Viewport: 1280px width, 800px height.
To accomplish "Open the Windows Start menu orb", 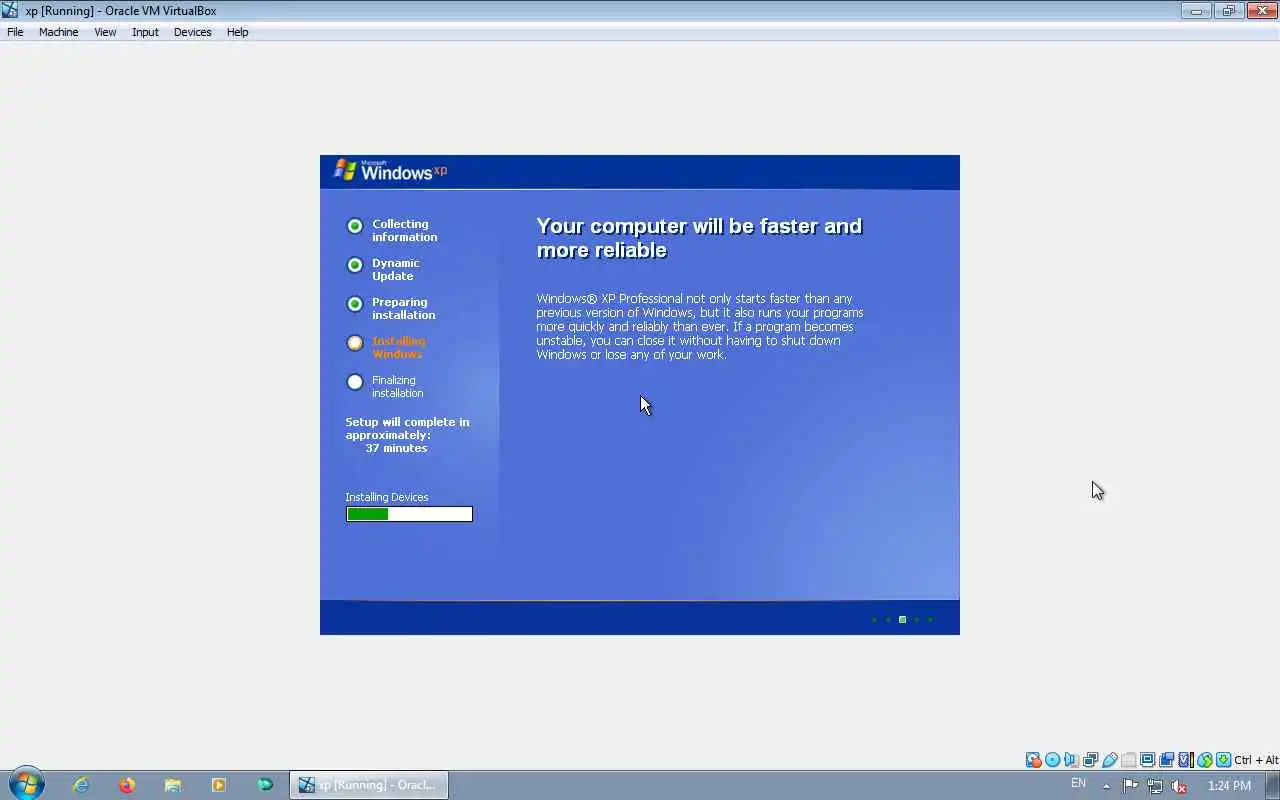I will tap(26, 784).
